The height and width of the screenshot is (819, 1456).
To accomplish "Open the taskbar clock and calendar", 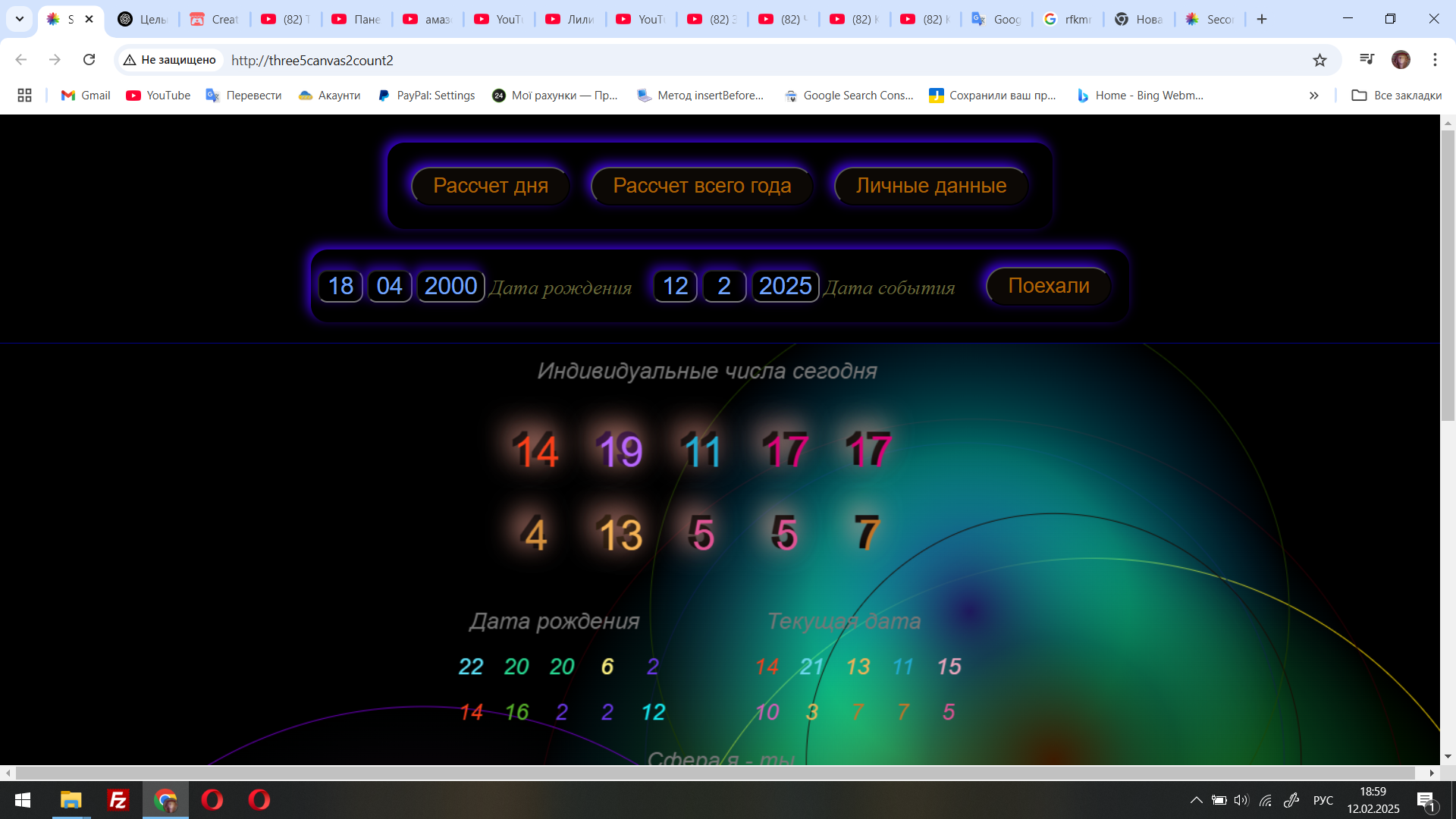I will tap(1373, 800).
